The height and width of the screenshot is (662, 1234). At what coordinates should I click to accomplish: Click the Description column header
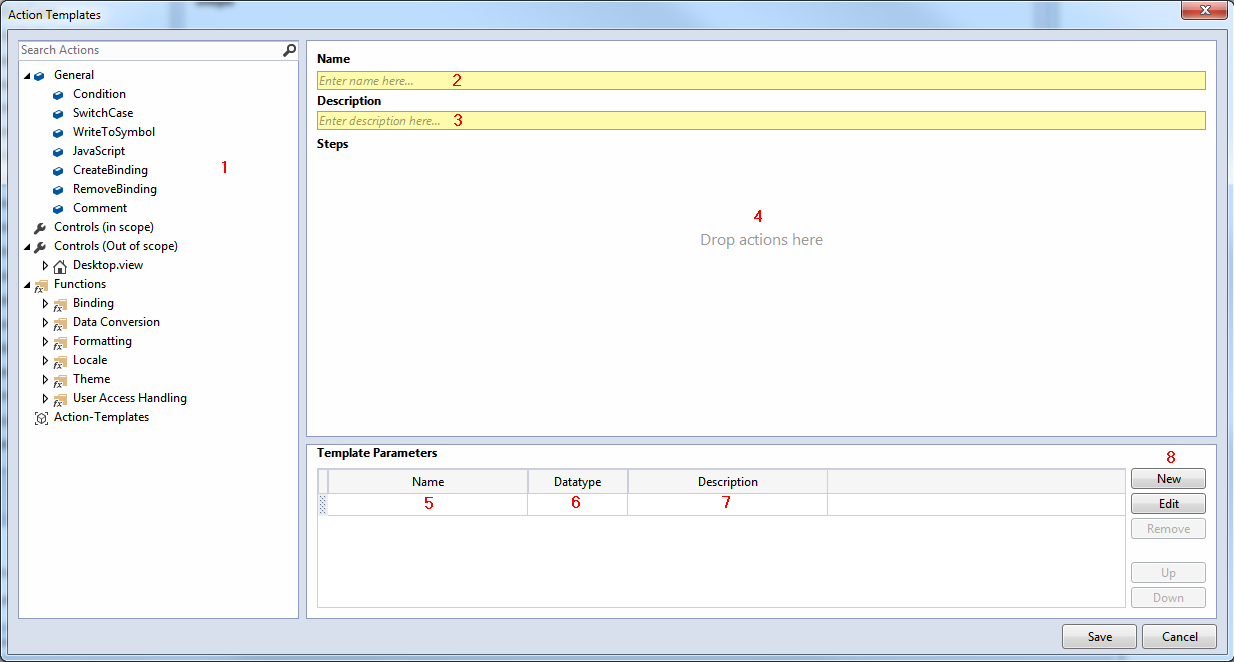(x=728, y=482)
